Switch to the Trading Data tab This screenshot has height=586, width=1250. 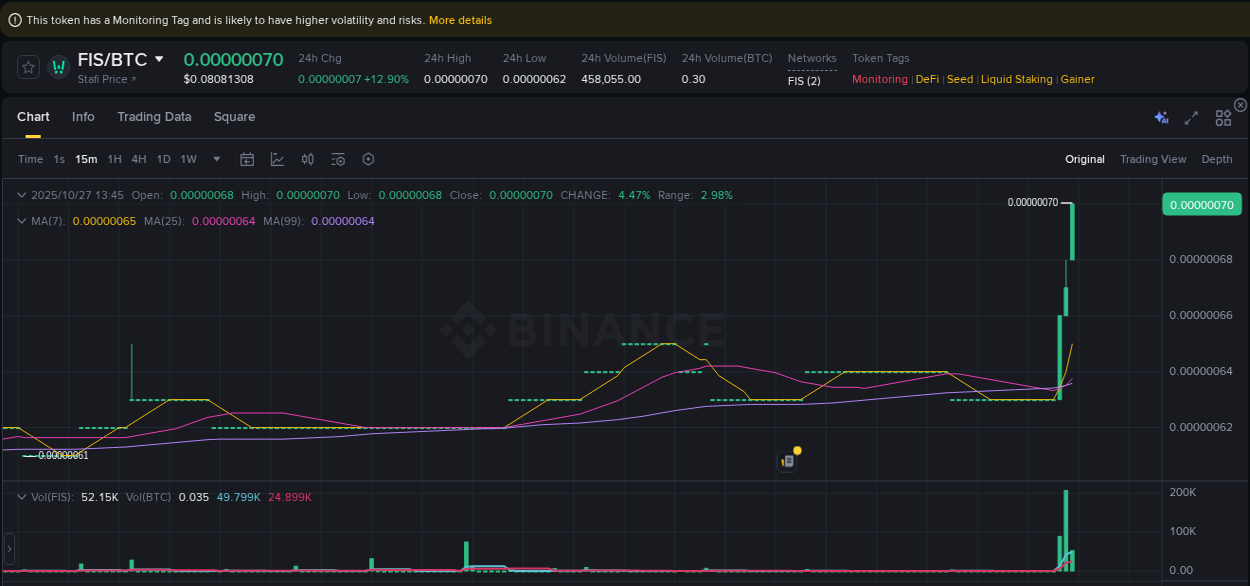[x=154, y=117]
